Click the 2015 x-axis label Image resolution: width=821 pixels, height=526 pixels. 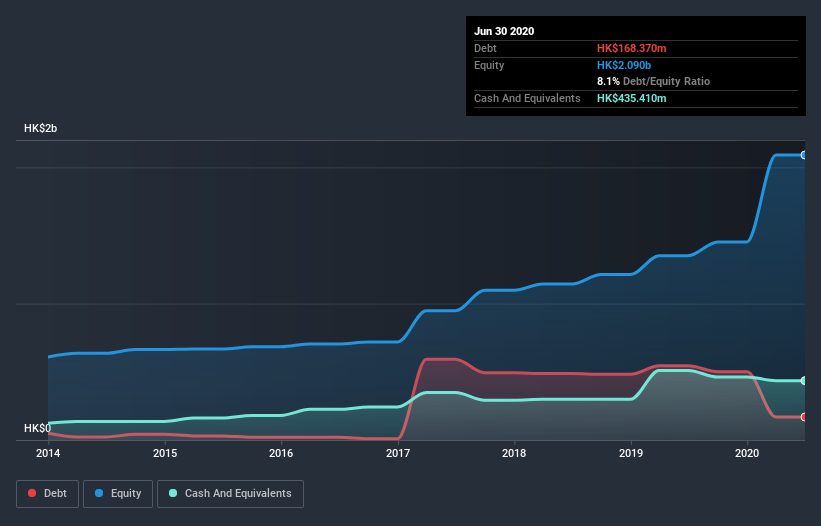click(165, 453)
